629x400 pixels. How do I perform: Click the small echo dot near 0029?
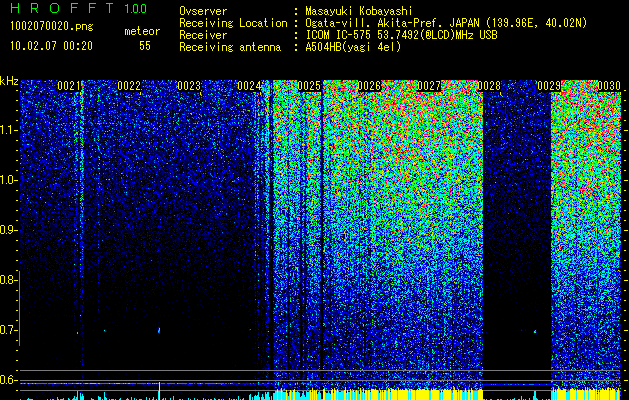[x=535, y=331]
